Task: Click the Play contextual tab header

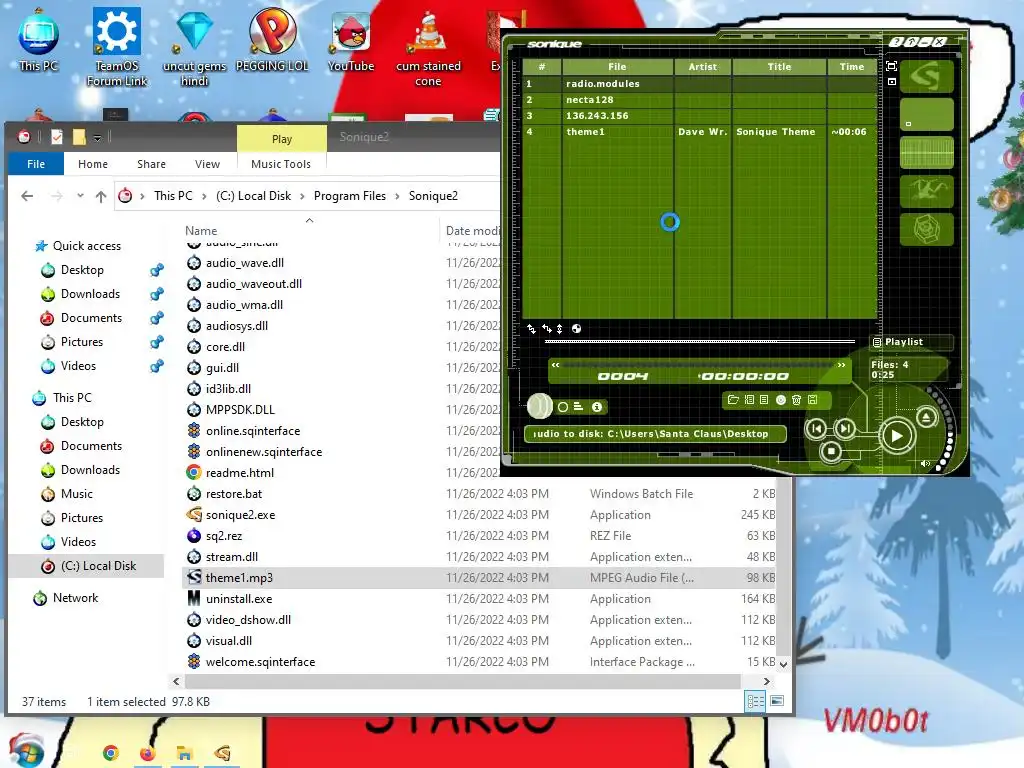Action: (281, 138)
